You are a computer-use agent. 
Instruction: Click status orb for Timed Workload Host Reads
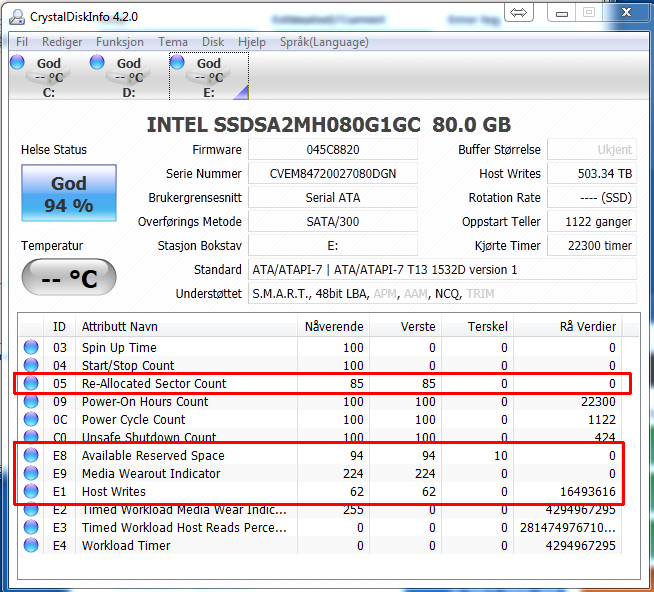pos(31,527)
